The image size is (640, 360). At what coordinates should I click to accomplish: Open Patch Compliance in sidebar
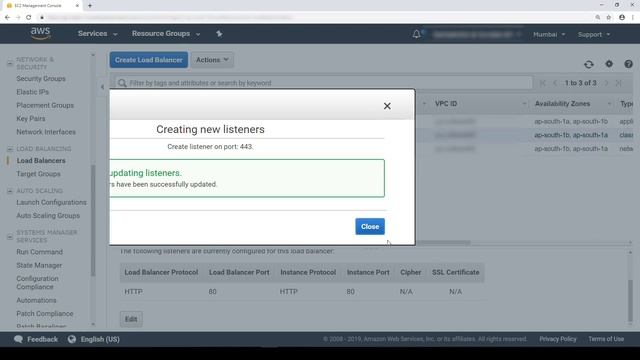pos(45,313)
